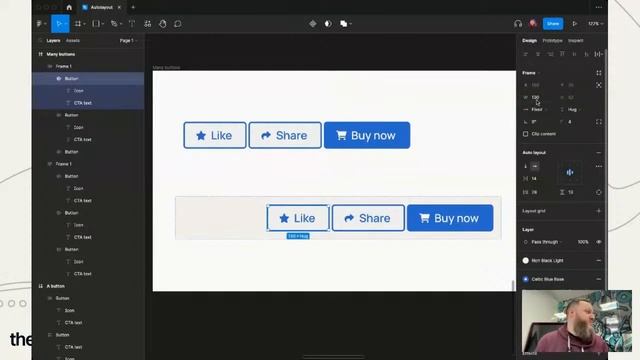Open the Pass through blend dropdown
The height and width of the screenshot is (360, 640).
pyautogui.click(x=547, y=242)
